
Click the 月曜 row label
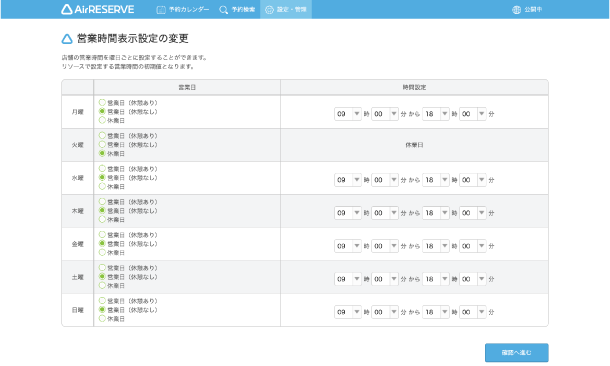pyautogui.click(x=77, y=112)
